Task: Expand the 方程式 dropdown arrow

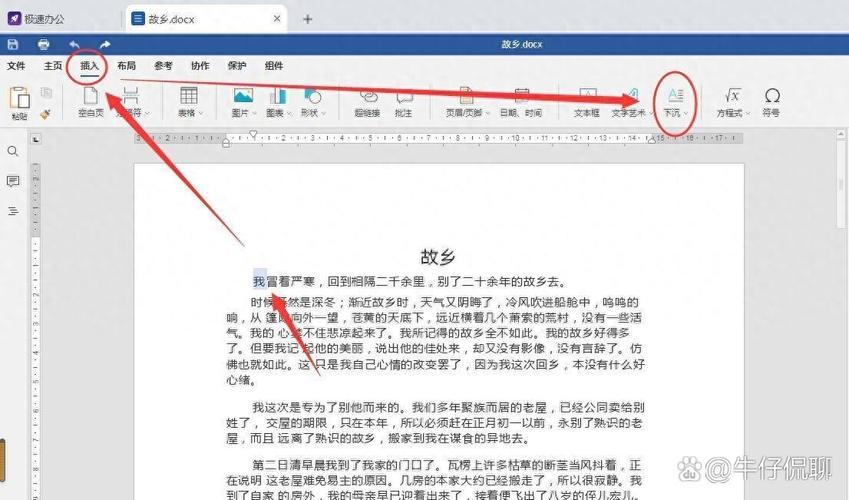Action: [748, 113]
